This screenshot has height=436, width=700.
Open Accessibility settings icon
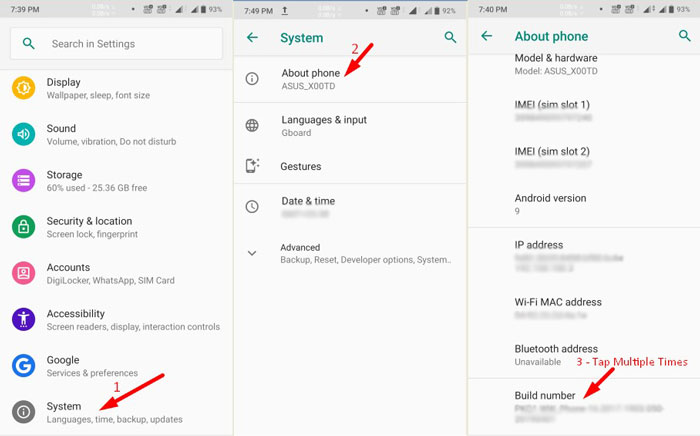[x=23, y=320]
